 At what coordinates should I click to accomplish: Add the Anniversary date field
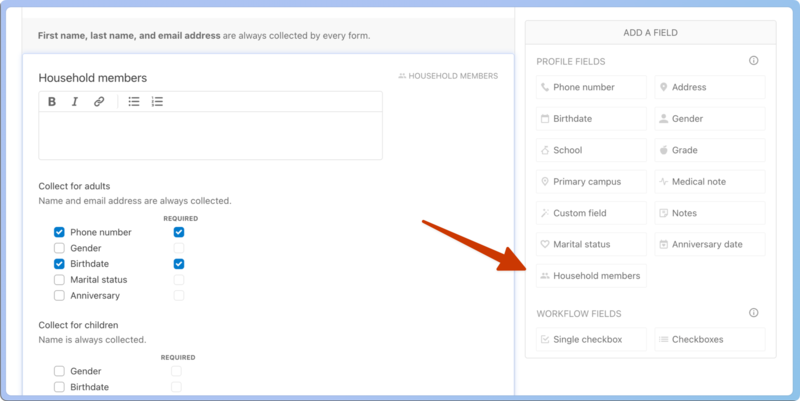(710, 244)
